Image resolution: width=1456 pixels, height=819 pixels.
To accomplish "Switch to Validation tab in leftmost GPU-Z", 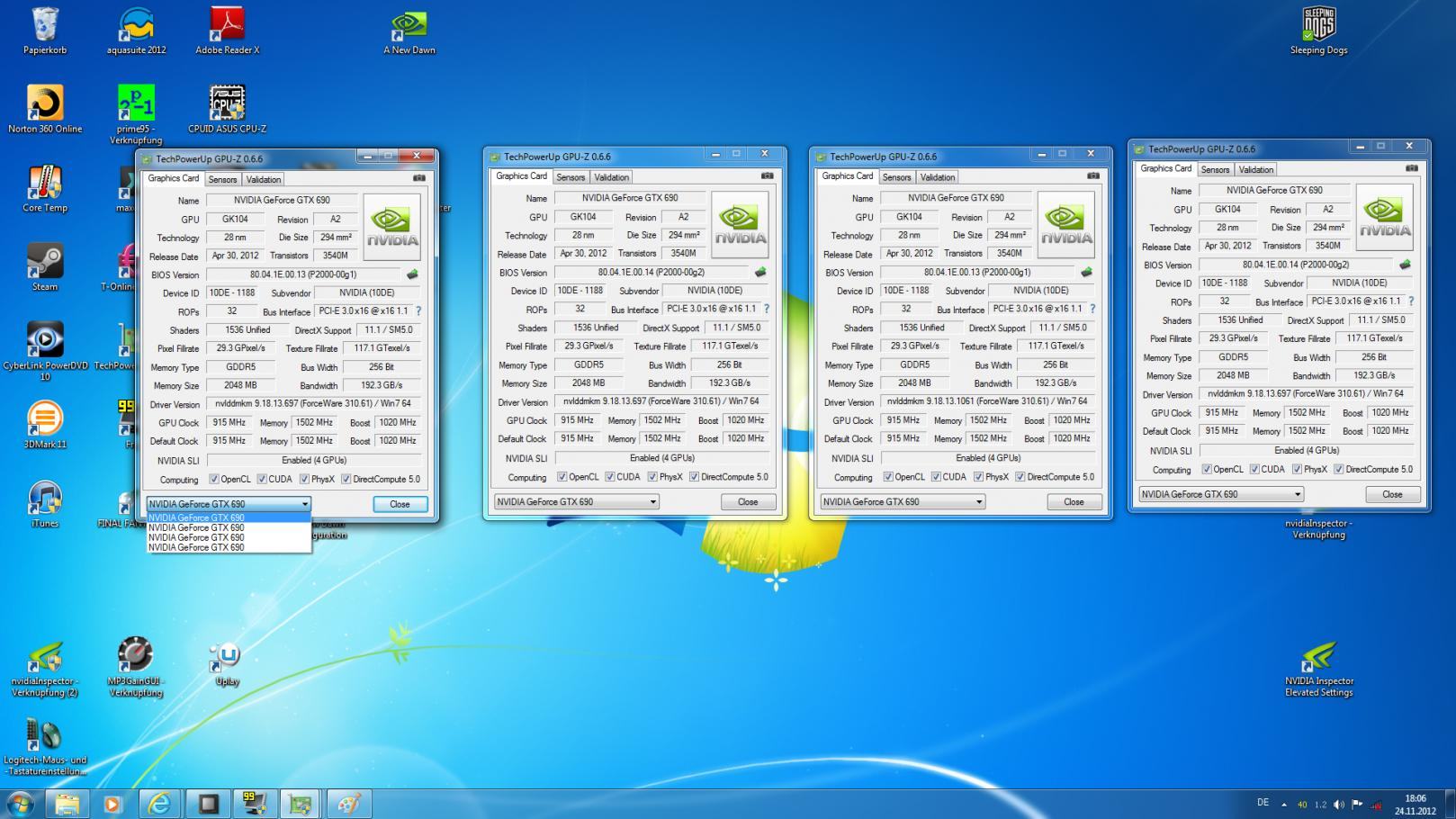I will pos(264,179).
